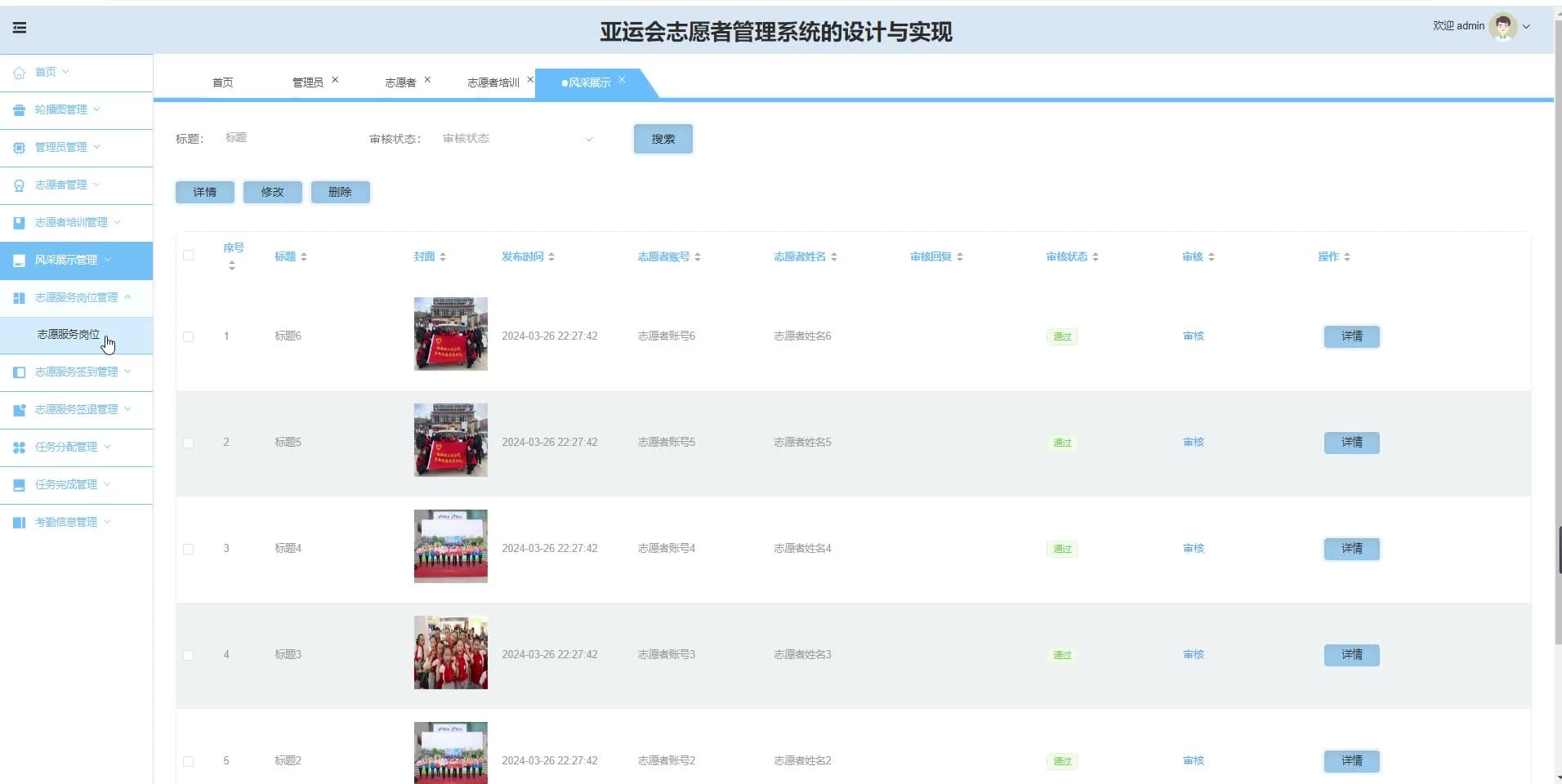Click the 管理员管理 sidebar icon
Image resolution: width=1562 pixels, height=784 pixels.
pos(19,147)
